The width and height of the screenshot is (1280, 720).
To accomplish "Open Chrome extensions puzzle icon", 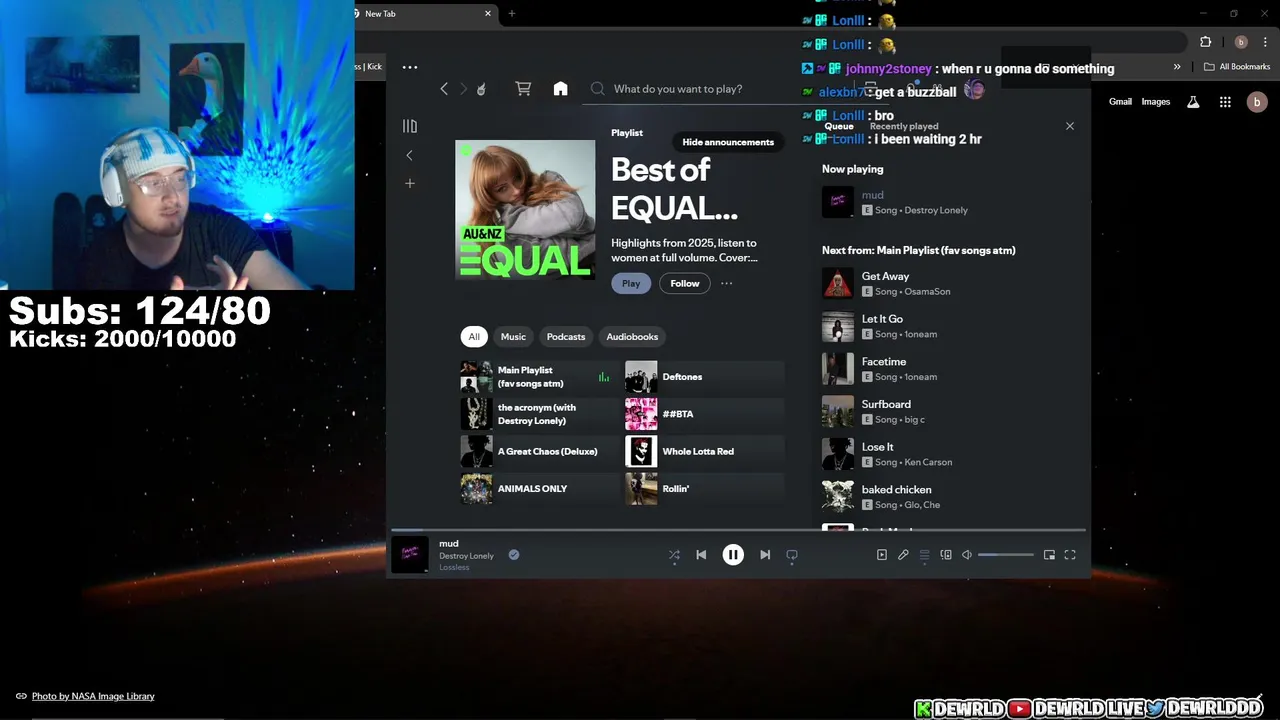I will pos(1205,42).
